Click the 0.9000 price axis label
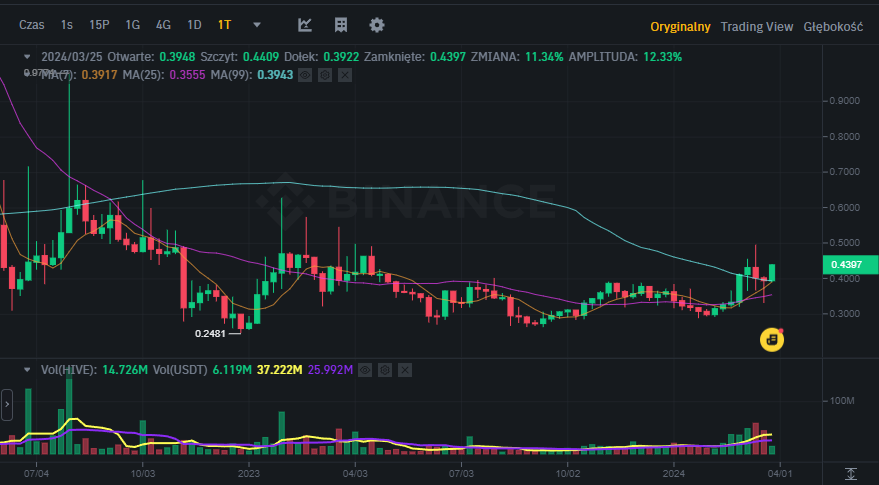The width and height of the screenshot is (879, 485). coord(844,101)
